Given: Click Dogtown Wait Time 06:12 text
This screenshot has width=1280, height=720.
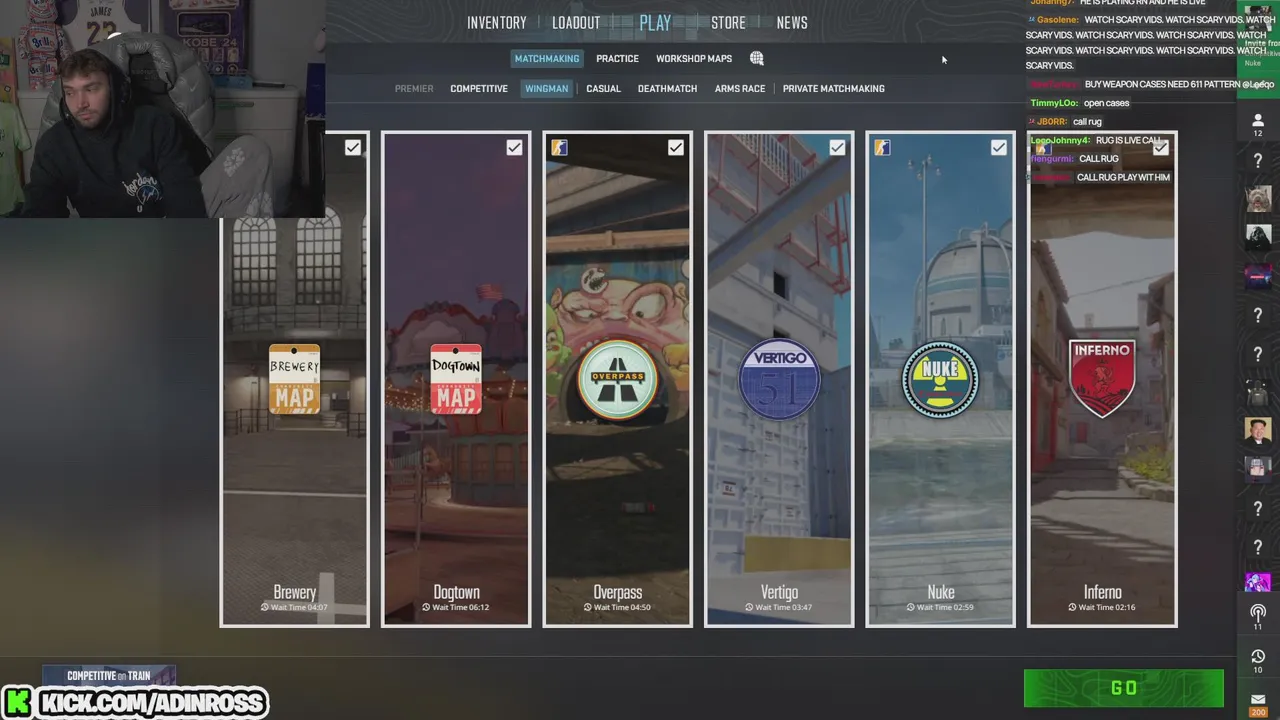Looking at the screenshot, I should [456, 607].
